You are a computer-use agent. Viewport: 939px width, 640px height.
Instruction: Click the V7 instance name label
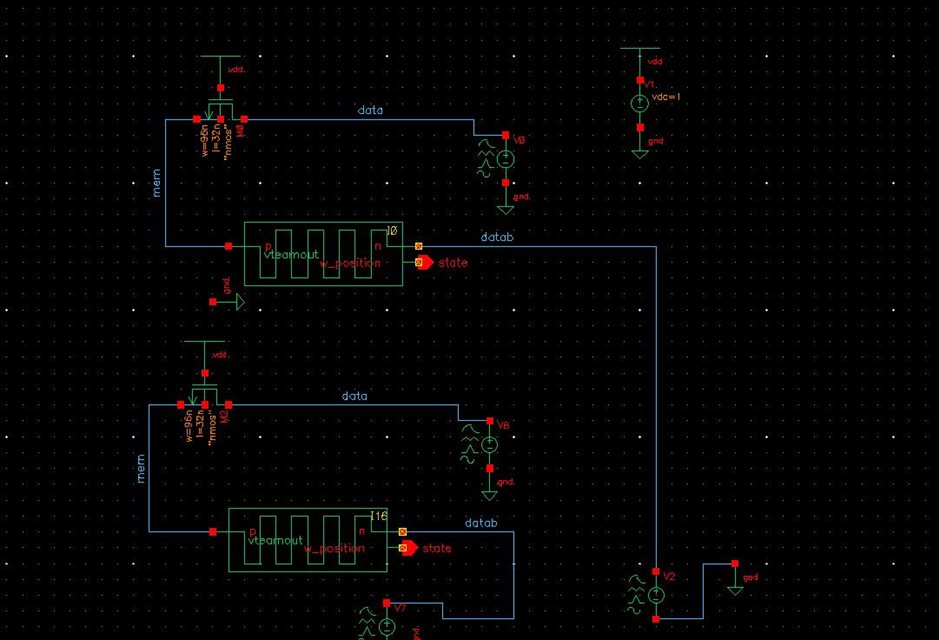click(x=400, y=608)
